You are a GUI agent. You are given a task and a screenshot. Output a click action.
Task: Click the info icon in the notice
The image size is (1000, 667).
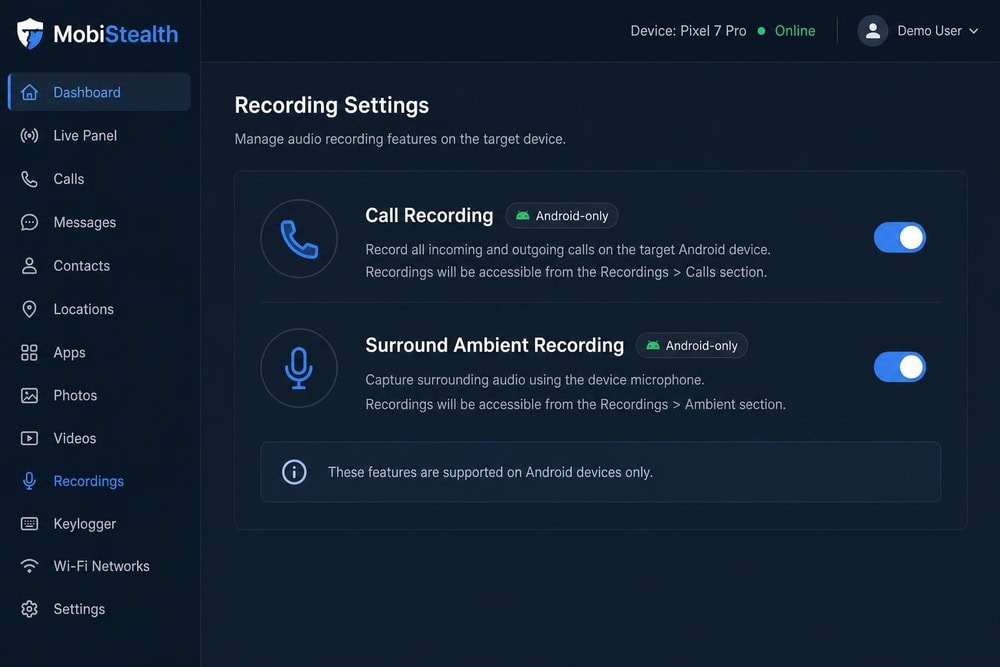(x=294, y=473)
